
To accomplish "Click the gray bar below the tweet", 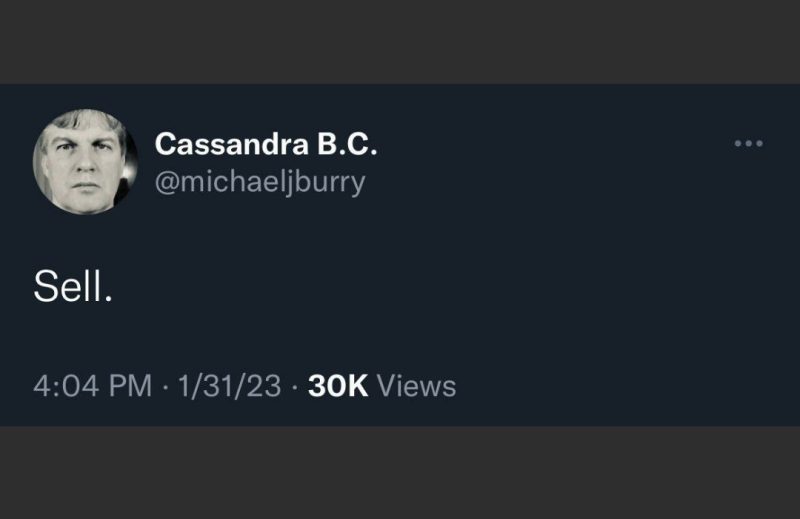I will pyautogui.click(x=400, y=472).
